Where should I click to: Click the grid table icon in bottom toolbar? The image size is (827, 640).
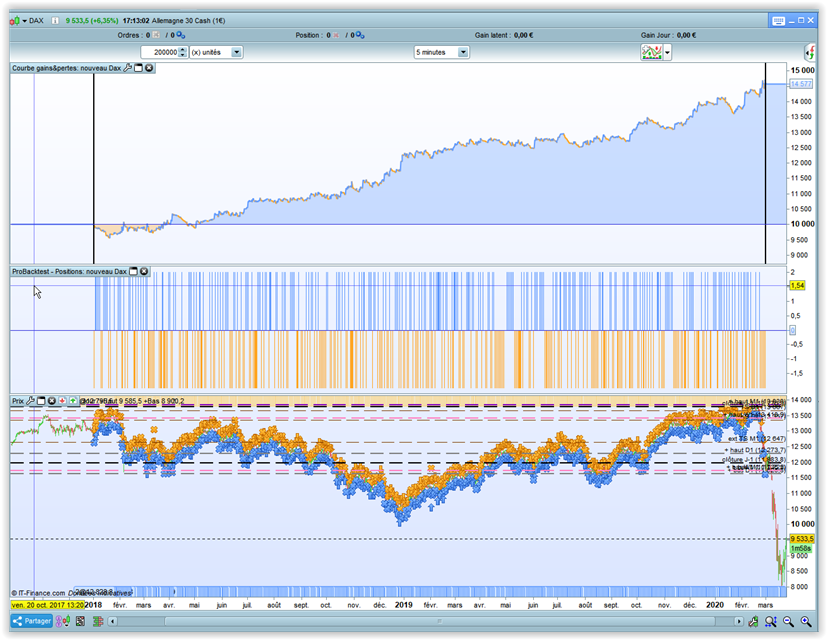click(80, 622)
